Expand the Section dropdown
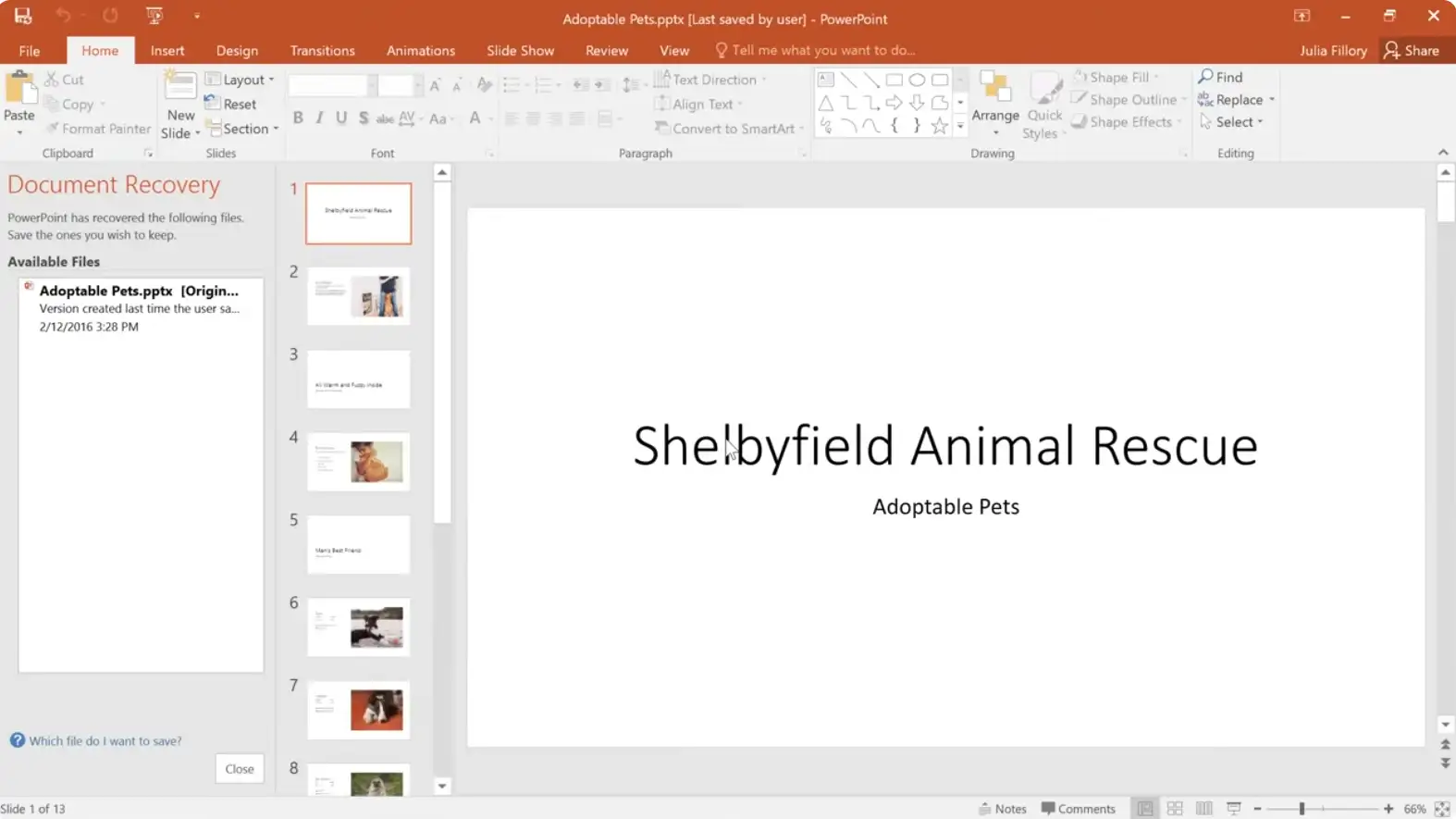Image resolution: width=1456 pixels, height=819 pixels. point(243,129)
